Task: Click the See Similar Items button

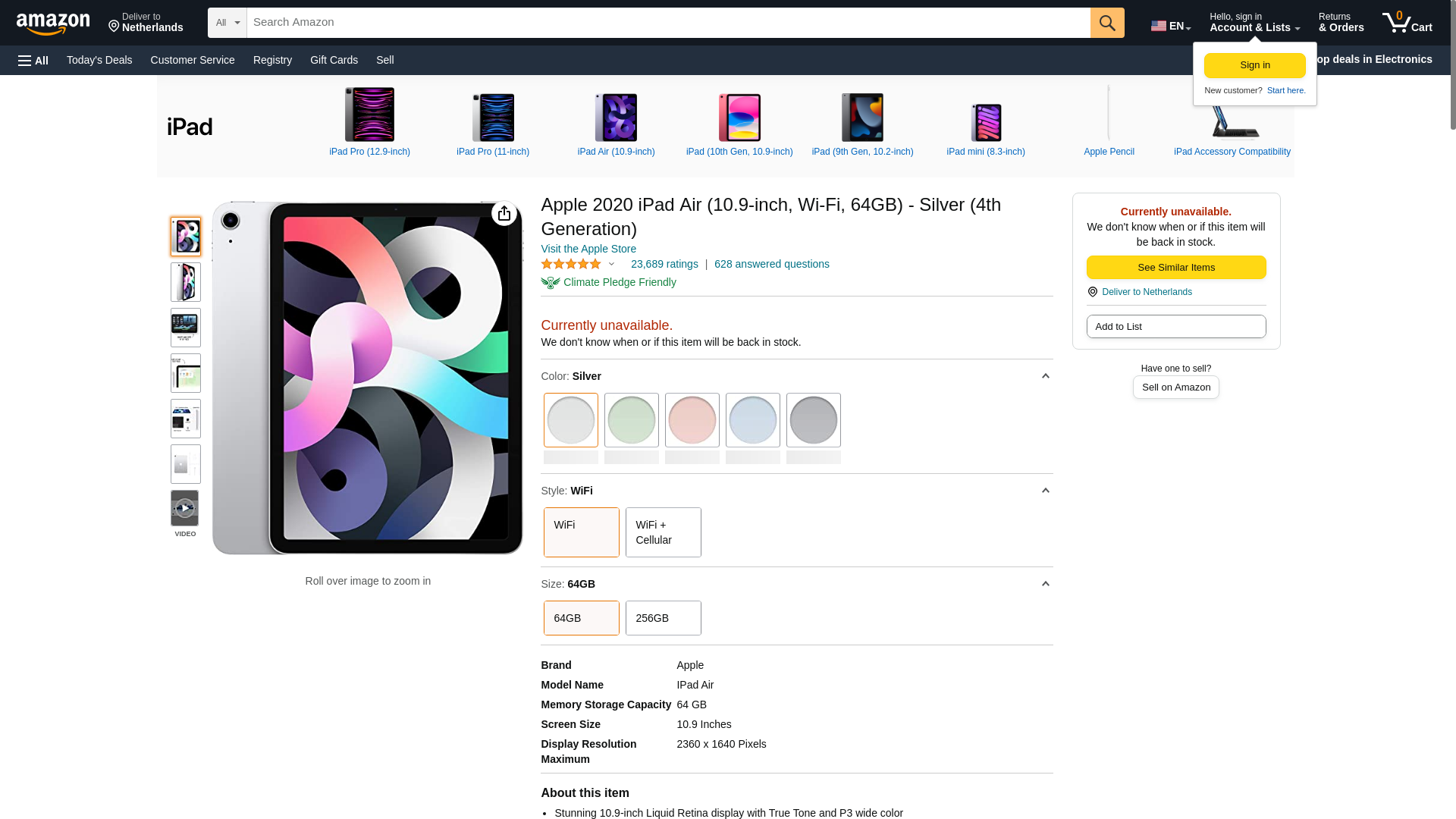Action: click(1176, 268)
